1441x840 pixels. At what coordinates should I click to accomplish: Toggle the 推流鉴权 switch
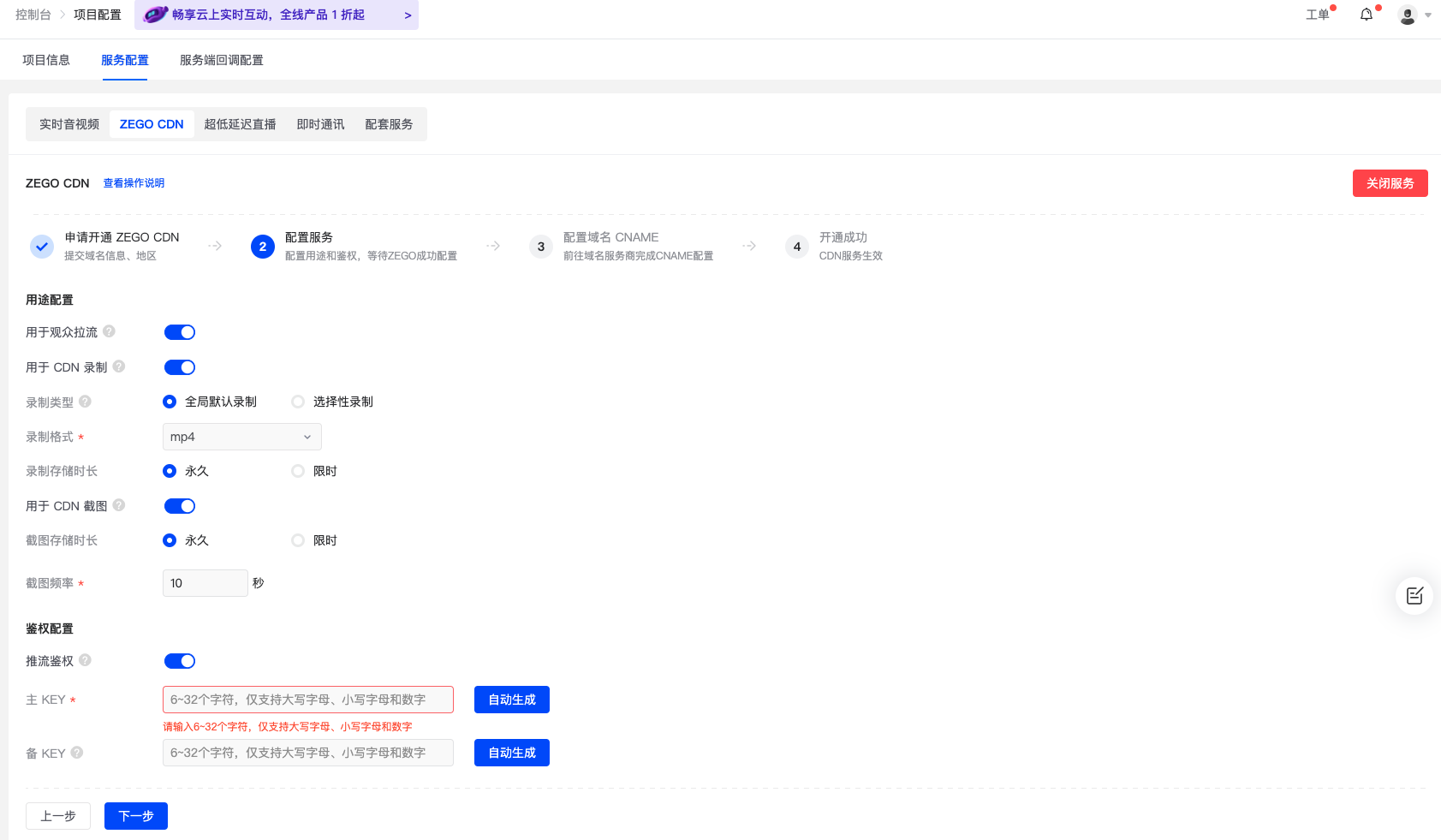180,661
